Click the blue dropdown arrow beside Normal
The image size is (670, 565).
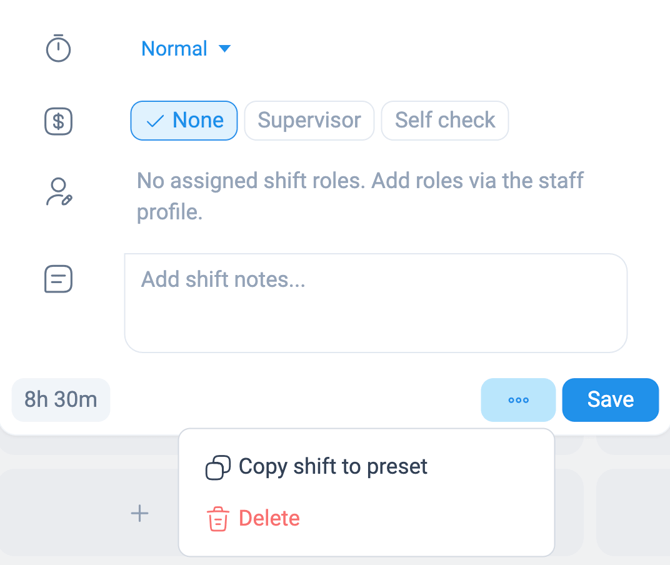[x=225, y=48]
